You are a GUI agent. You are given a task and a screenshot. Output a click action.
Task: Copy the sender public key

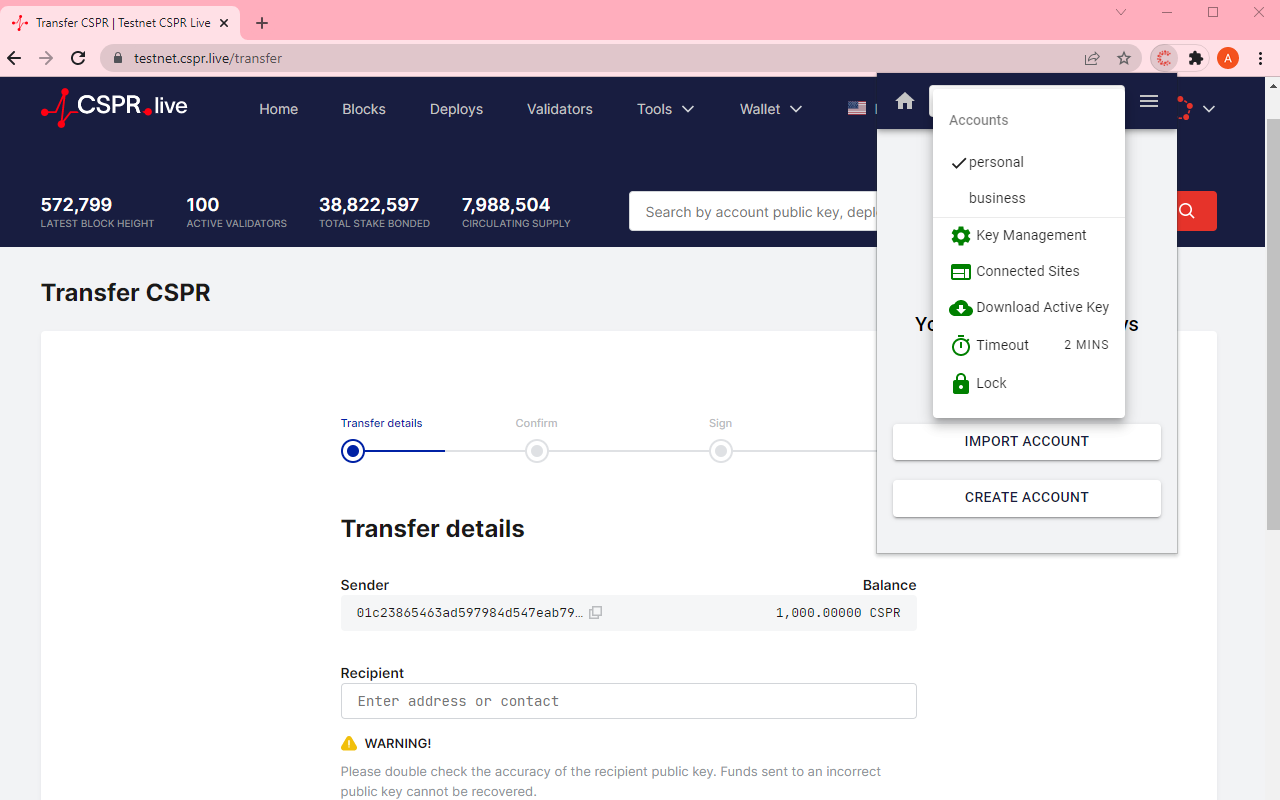595,613
